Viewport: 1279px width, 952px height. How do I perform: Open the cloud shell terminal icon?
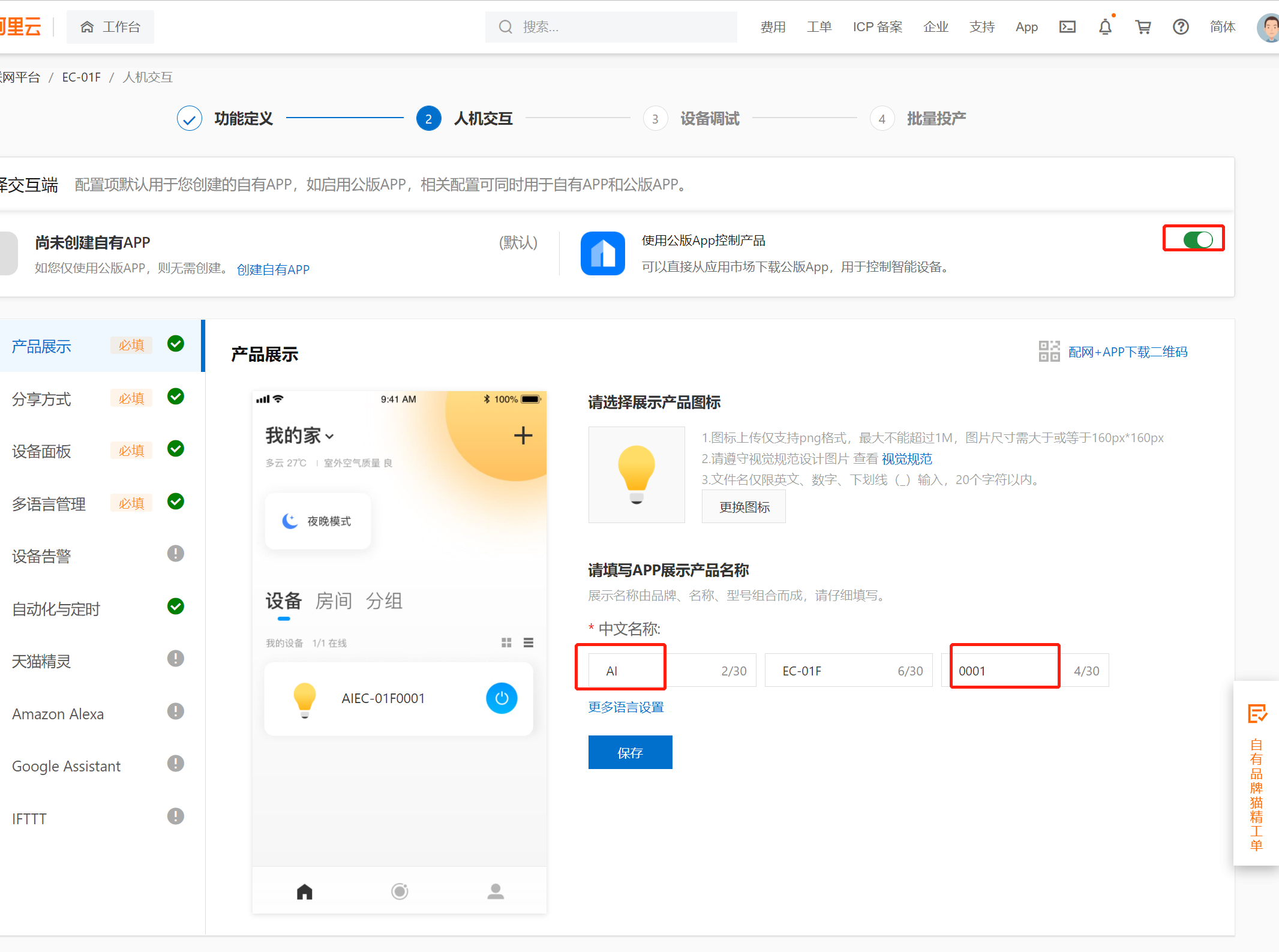(x=1067, y=26)
